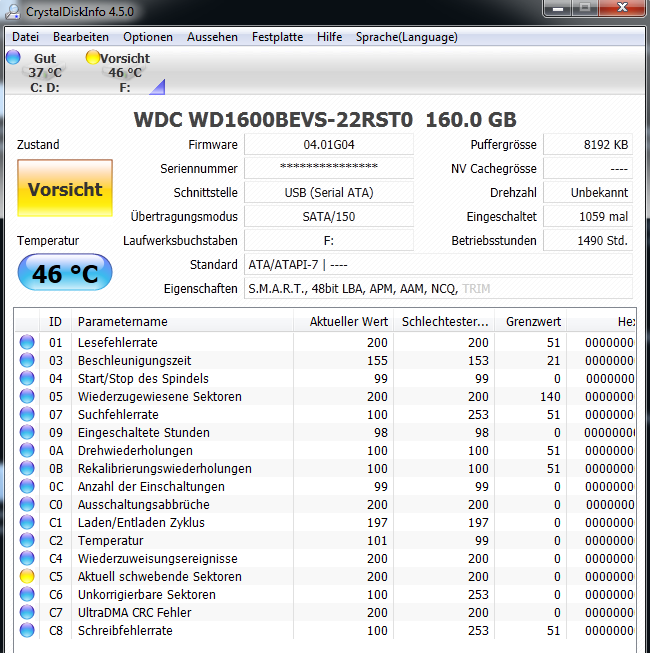This screenshot has width=650, height=653.
Task: Click the blue status icon for Beschleunigungszeit
Action: [27, 360]
